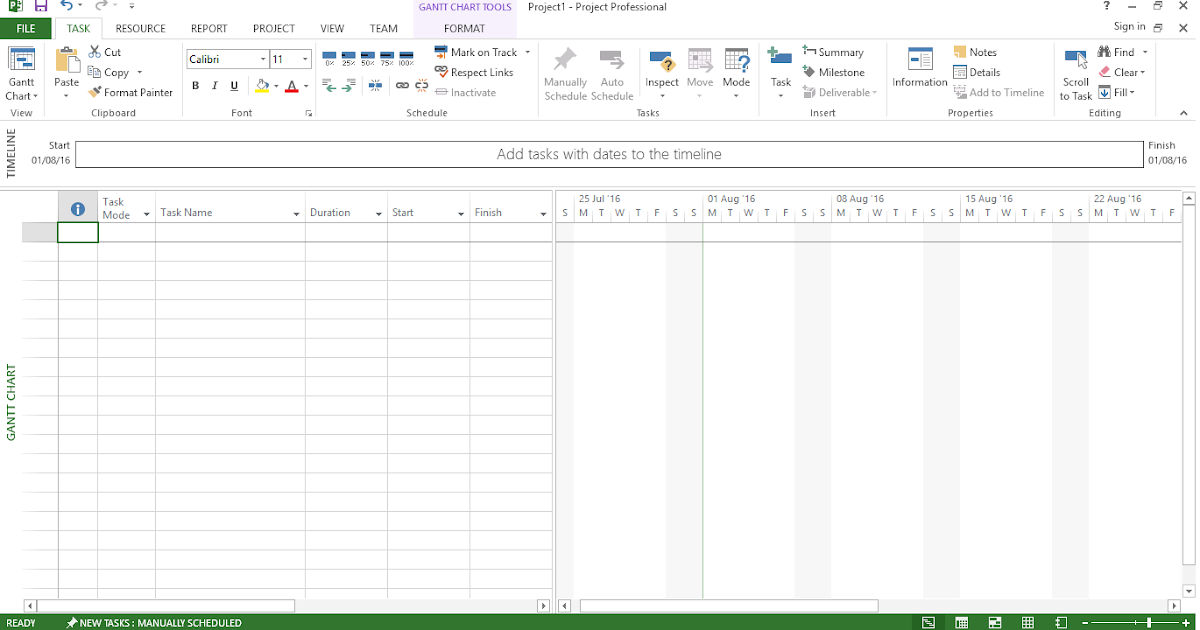Image resolution: width=1200 pixels, height=630 pixels.
Task: Open the Calibri font dropdown
Action: [262, 59]
